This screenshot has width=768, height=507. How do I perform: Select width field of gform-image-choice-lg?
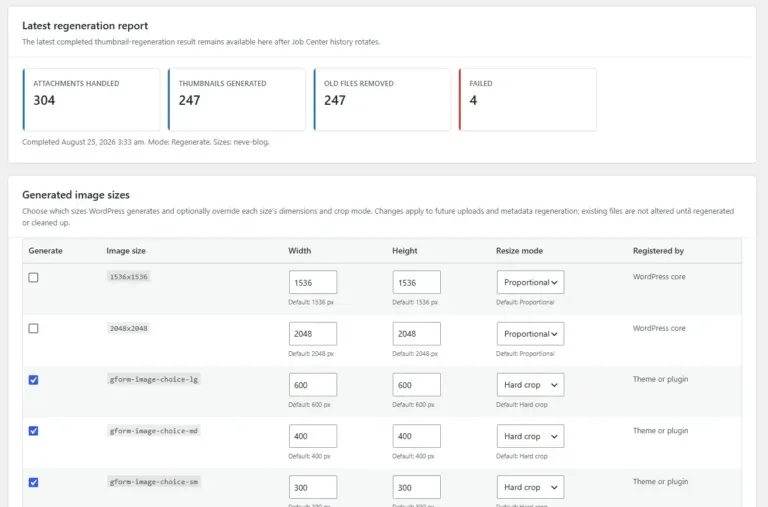[x=313, y=385]
